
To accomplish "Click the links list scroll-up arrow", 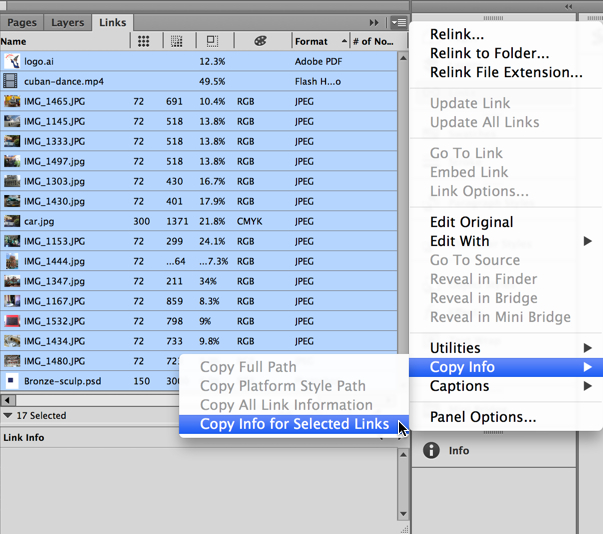I will pyautogui.click(x=403, y=58).
